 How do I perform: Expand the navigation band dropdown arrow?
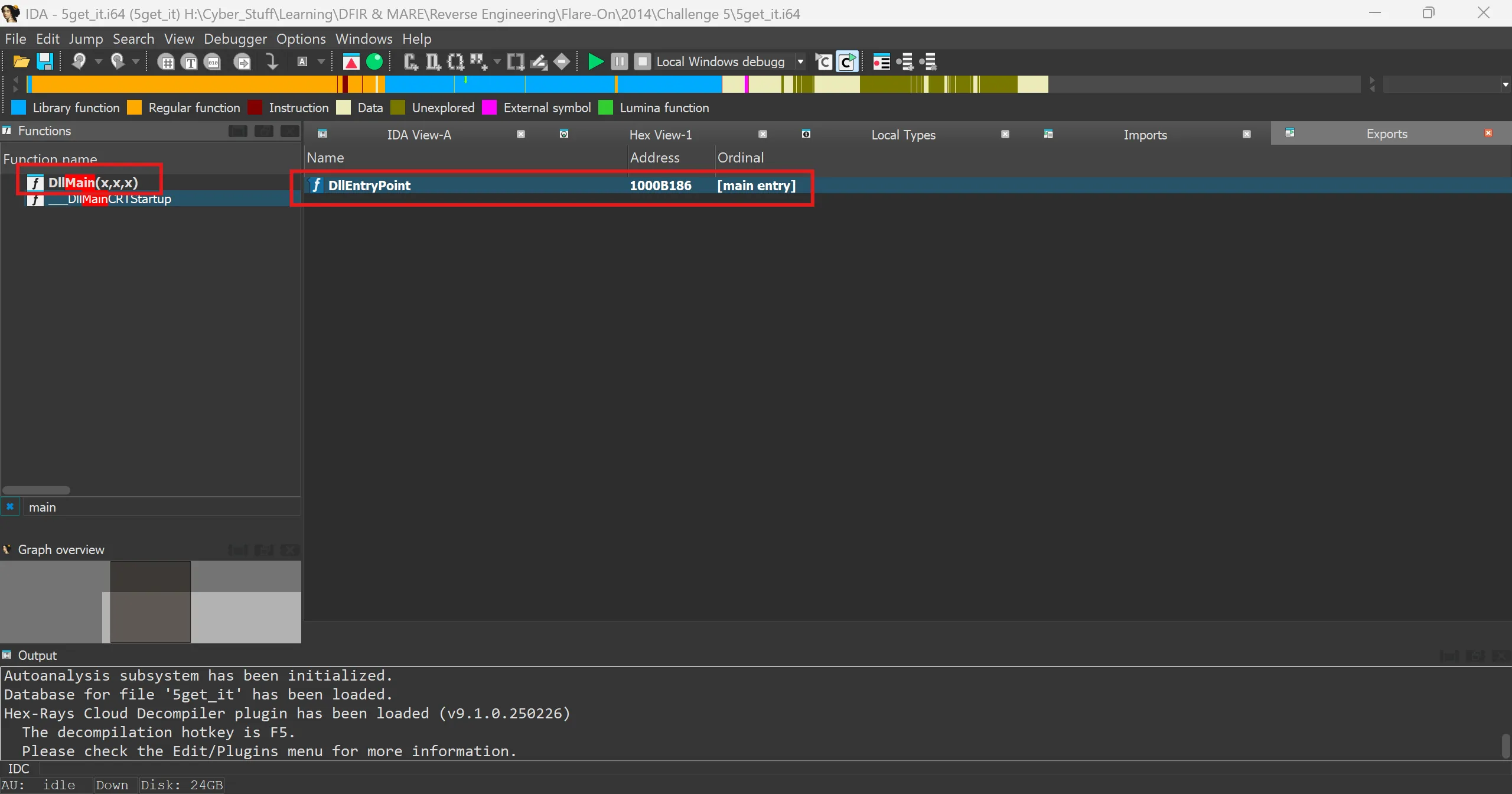[1505, 84]
